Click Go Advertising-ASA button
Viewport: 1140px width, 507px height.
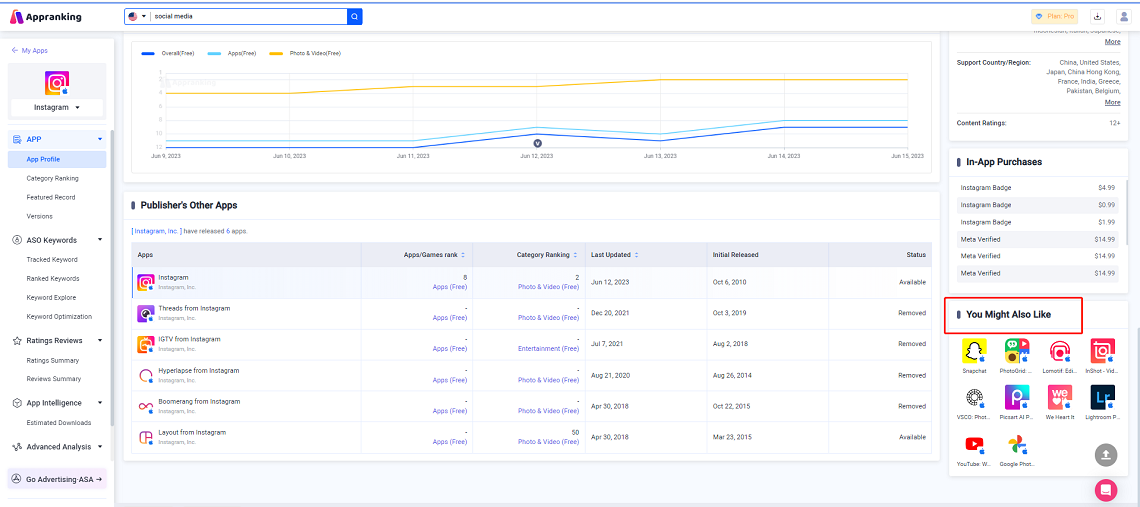[57, 479]
